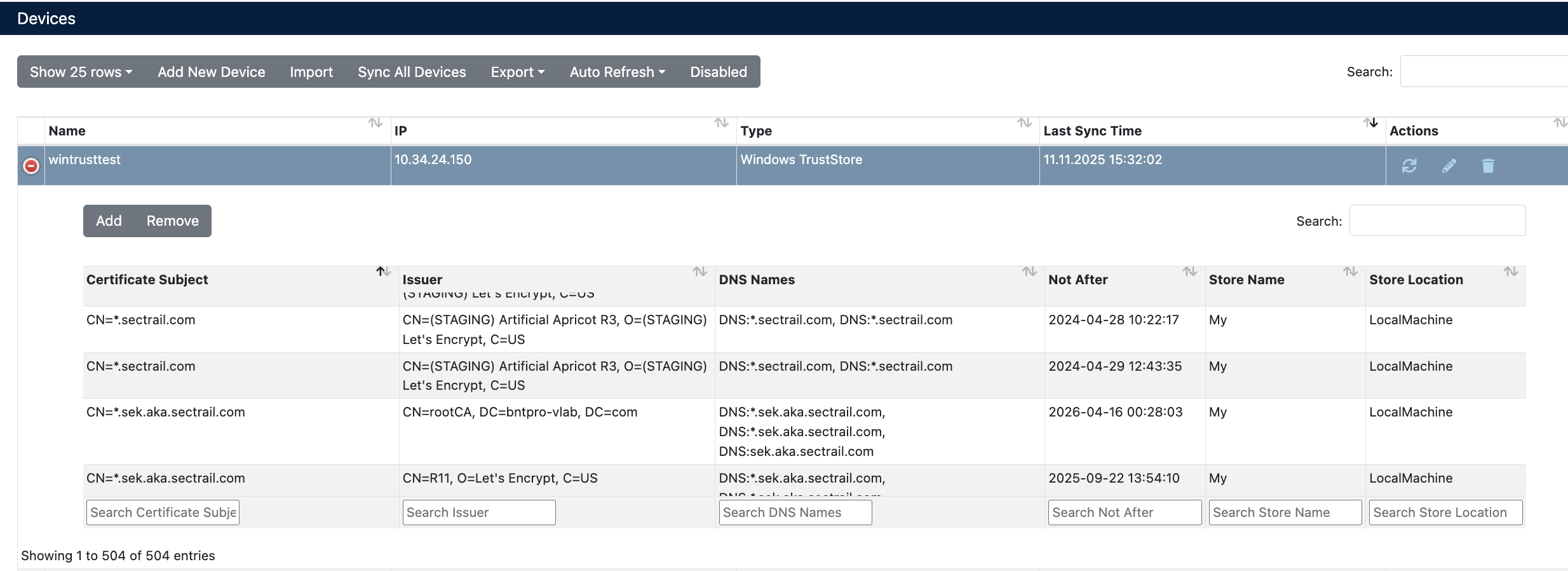Sort devices by IP column arrows
The width and height of the screenshot is (1568, 571).
[x=720, y=123]
